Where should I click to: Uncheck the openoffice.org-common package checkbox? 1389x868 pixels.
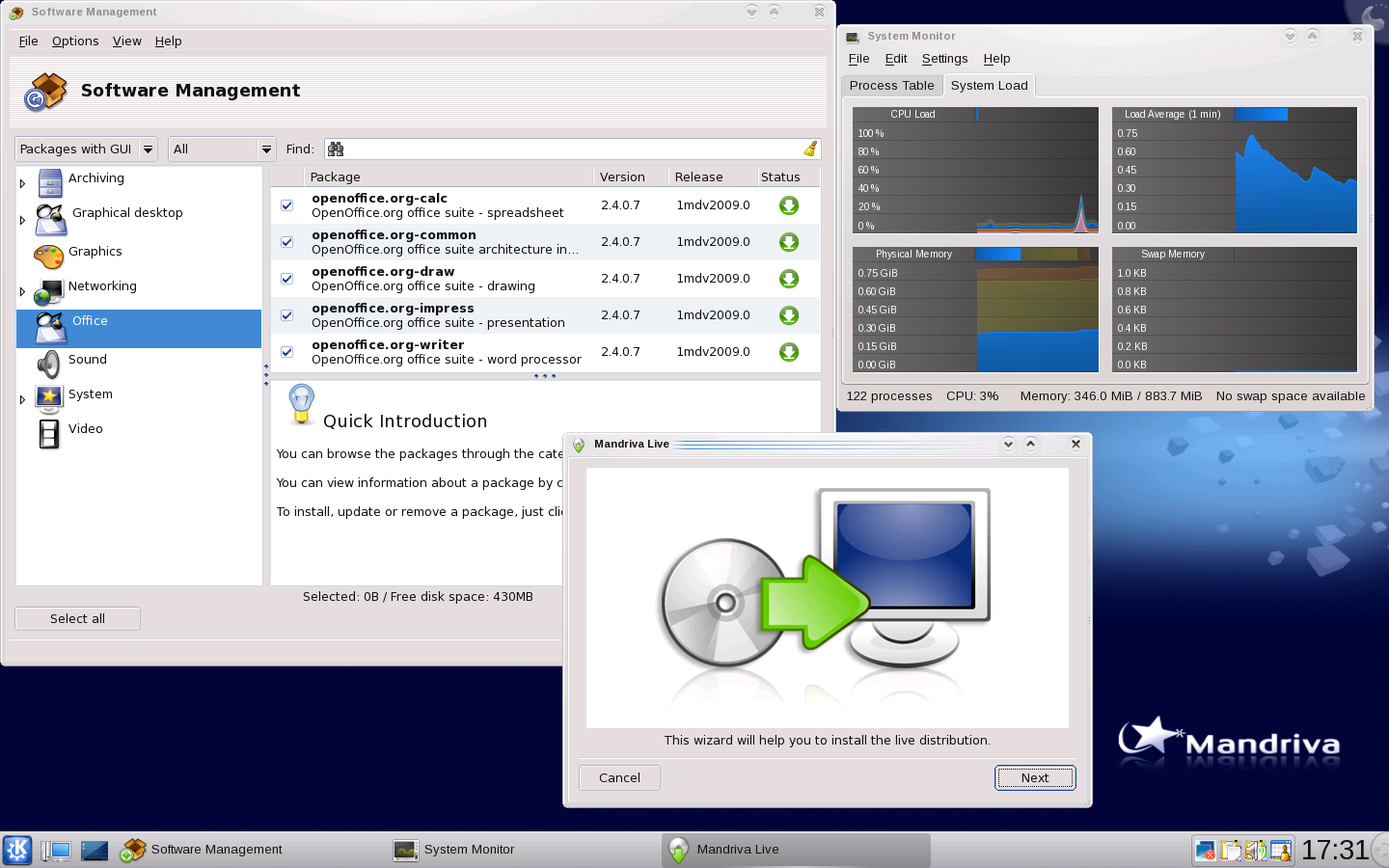[286, 242]
